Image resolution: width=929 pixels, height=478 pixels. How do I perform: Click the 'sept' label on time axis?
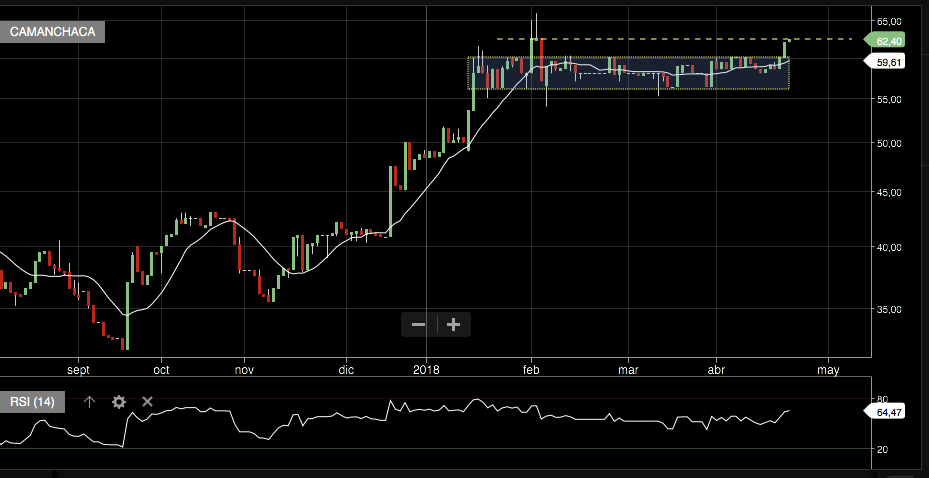coord(78,369)
